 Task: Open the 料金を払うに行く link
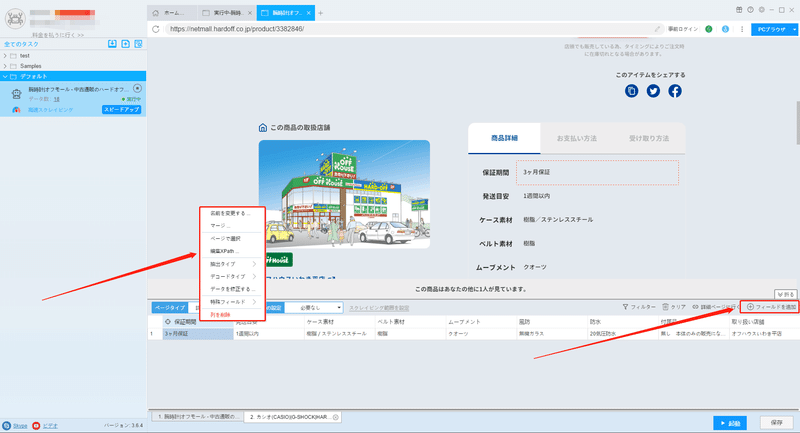(x=58, y=35)
